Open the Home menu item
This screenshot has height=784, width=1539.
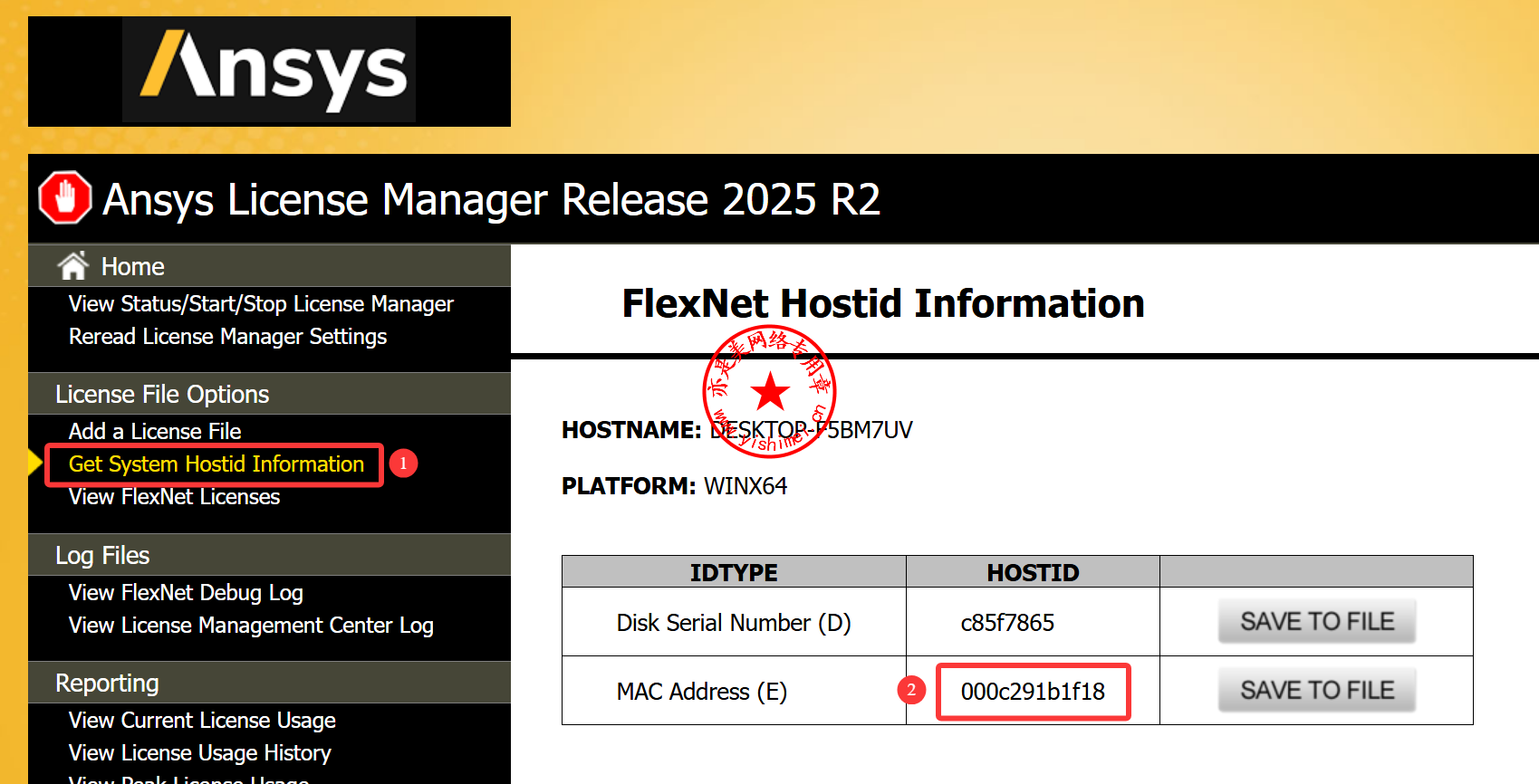click(132, 267)
